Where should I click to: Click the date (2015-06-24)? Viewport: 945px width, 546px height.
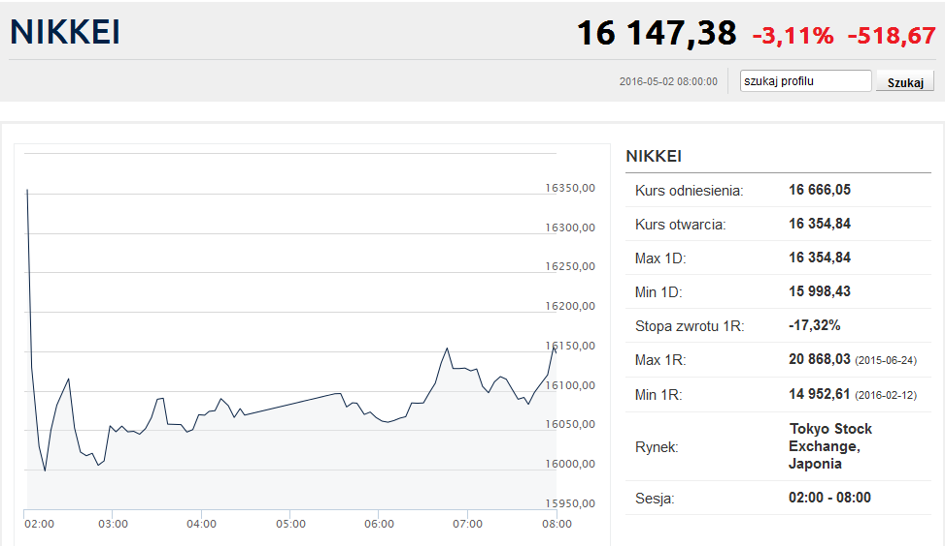[x=885, y=360]
